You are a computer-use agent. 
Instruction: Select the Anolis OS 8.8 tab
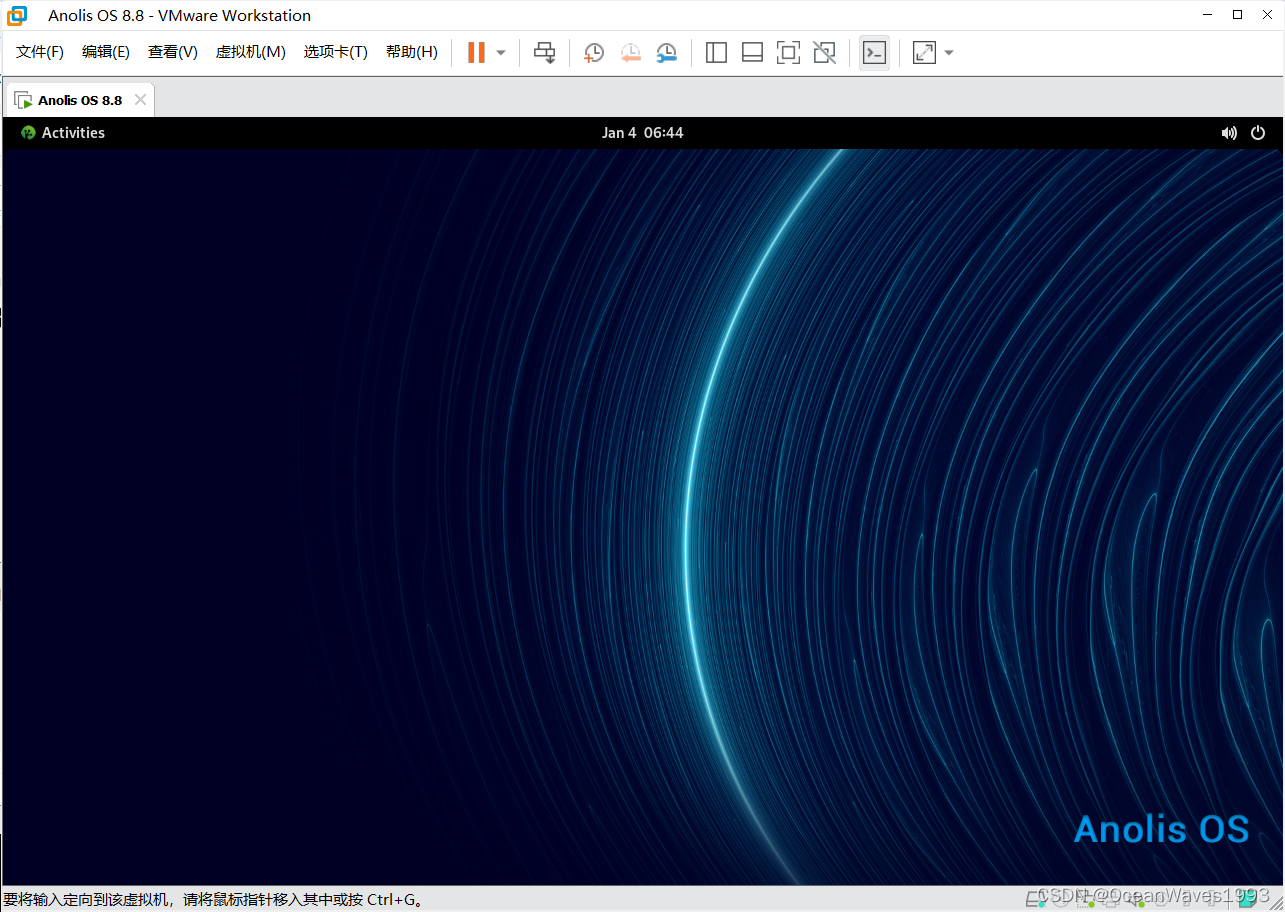click(80, 100)
